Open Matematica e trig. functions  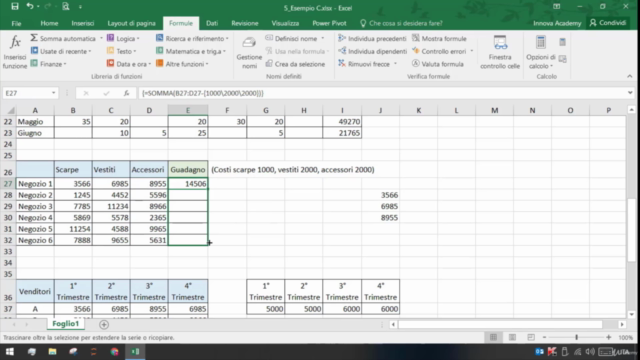coord(191,51)
